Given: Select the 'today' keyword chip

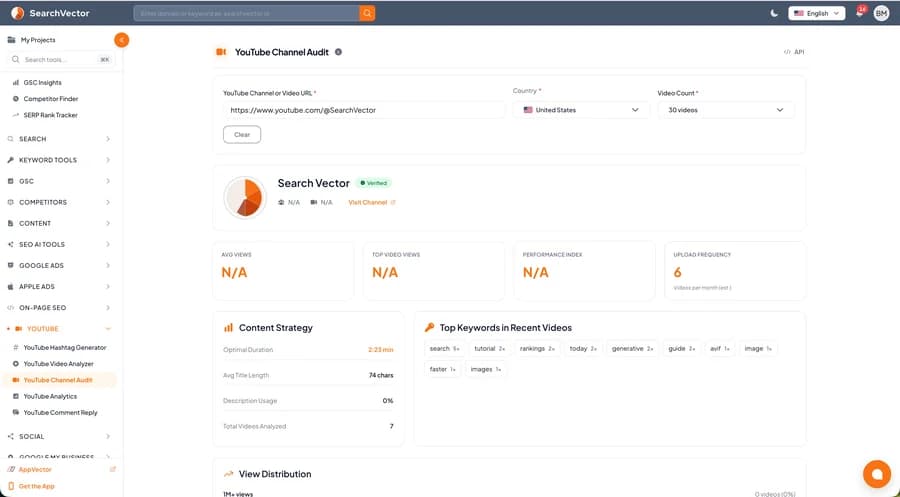Looking at the screenshot, I should 583,348.
